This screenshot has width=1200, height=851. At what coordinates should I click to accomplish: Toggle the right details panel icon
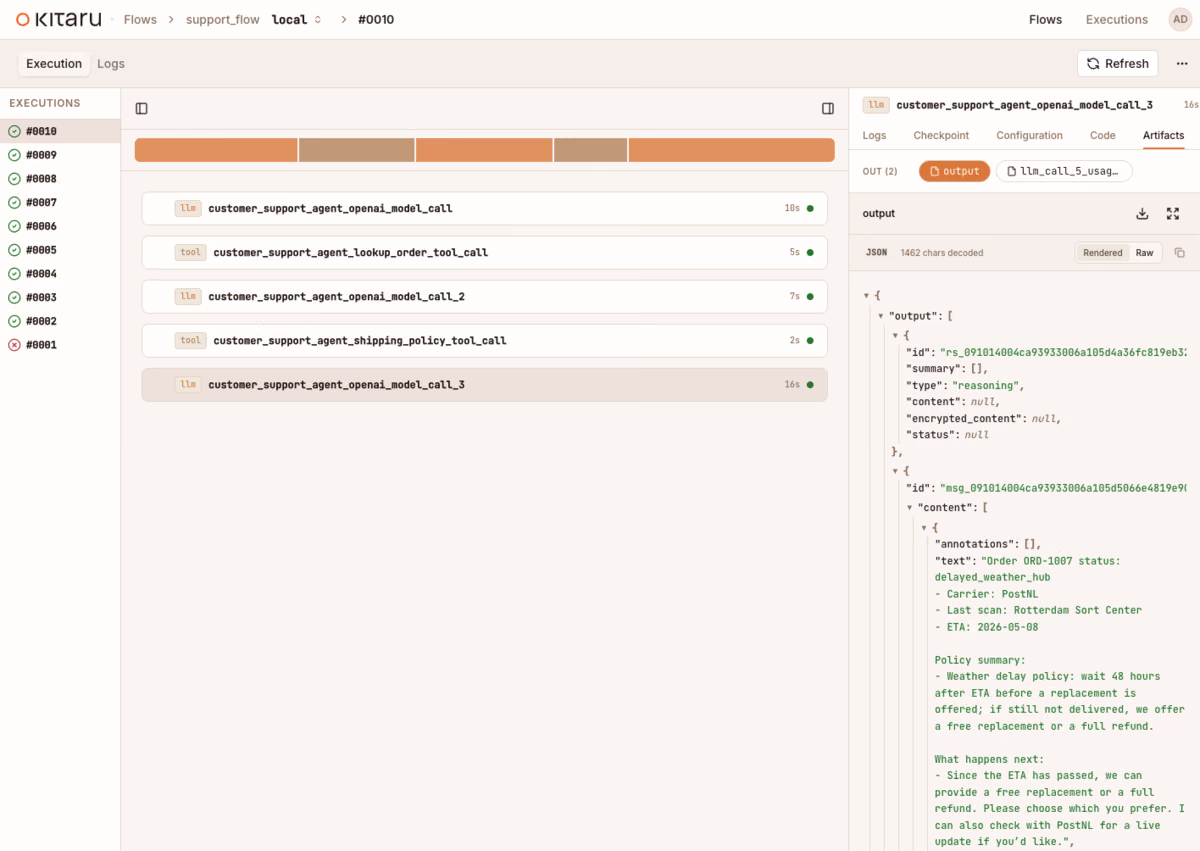click(828, 108)
